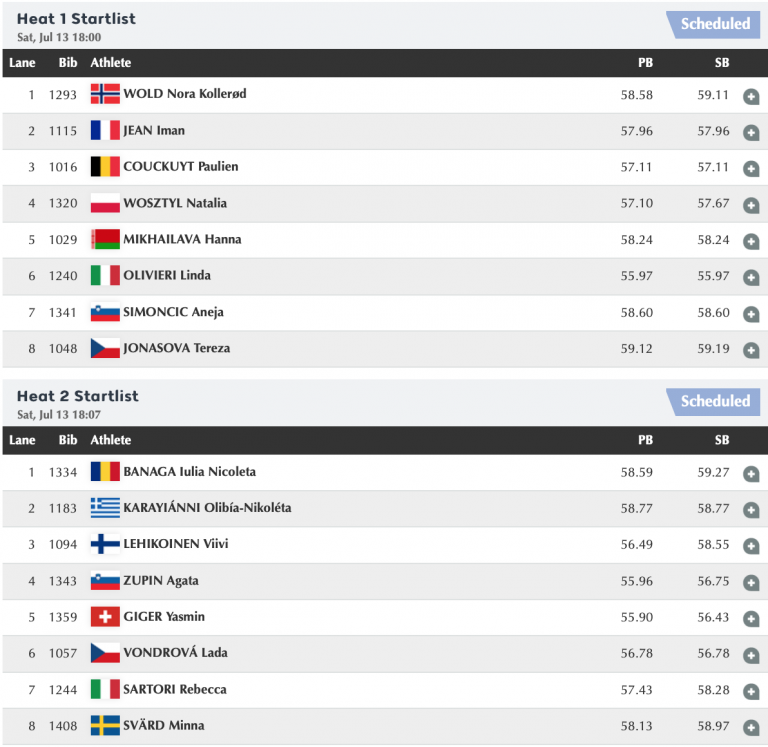The image size is (768, 747).
Task: Click plus icon on ZUPIN Agata row
Action: (751, 584)
